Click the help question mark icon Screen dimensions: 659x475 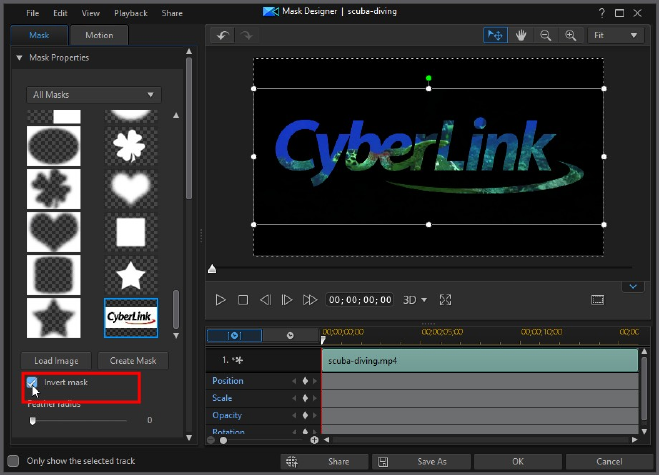tap(601, 13)
